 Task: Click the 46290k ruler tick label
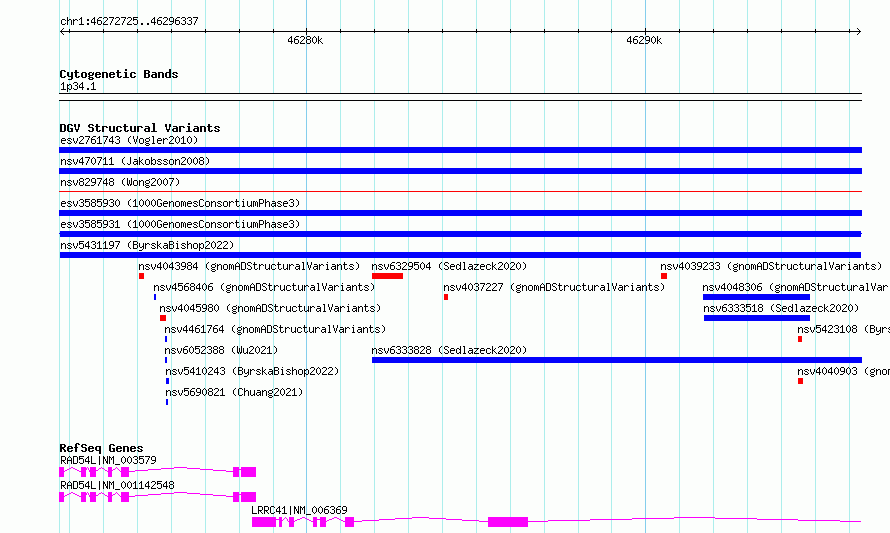pyautogui.click(x=644, y=40)
